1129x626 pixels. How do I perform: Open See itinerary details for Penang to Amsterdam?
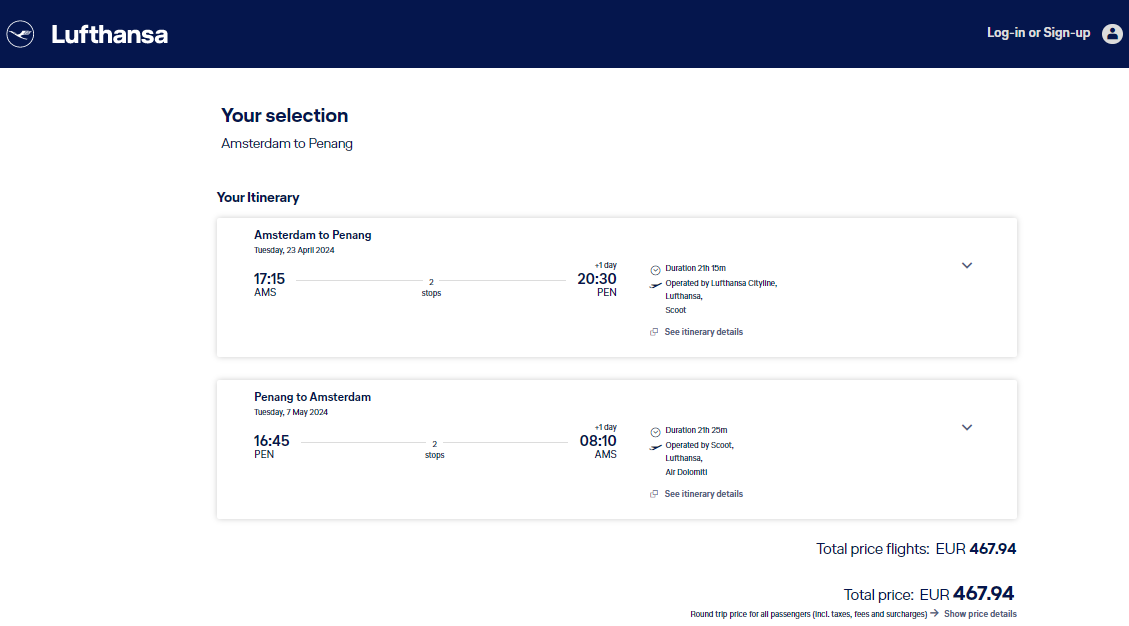tap(703, 494)
